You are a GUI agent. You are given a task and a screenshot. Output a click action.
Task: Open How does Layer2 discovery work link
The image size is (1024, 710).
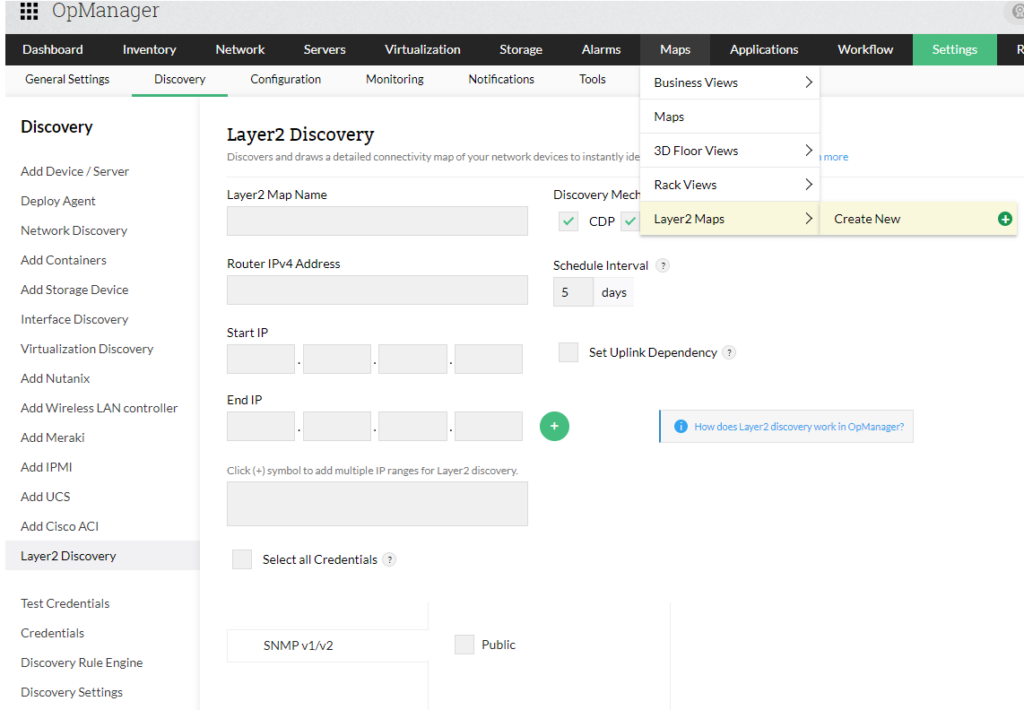(x=799, y=427)
